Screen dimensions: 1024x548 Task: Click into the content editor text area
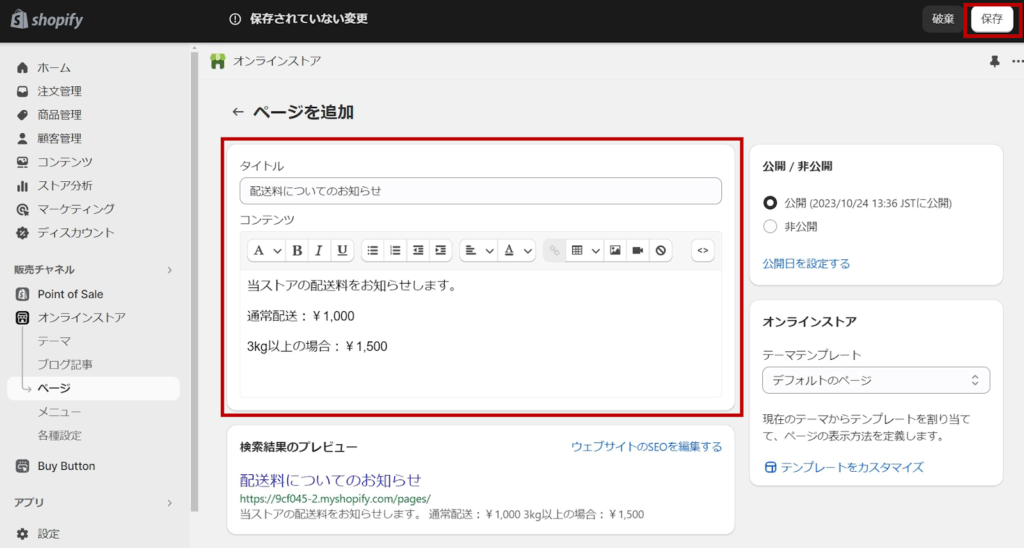pyautogui.click(x=481, y=332)
